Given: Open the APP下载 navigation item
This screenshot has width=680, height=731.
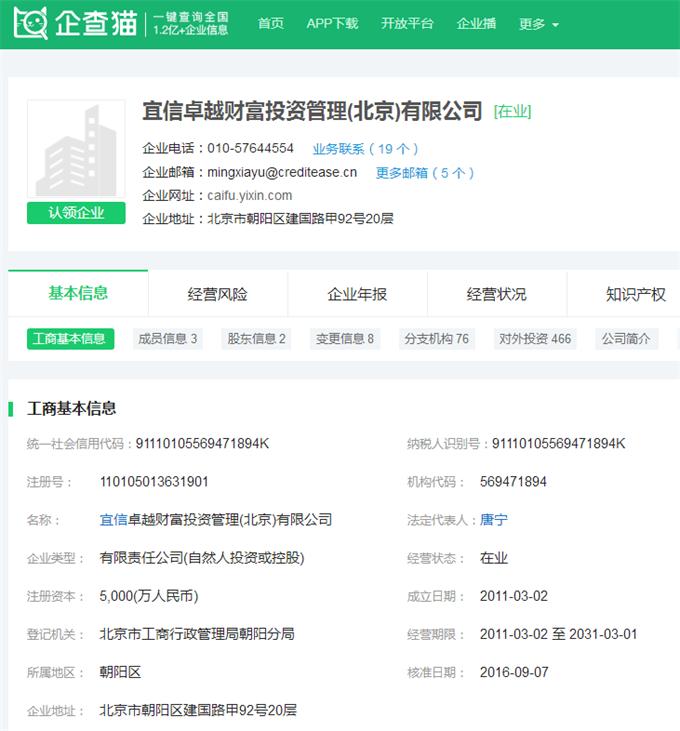Looking at the screenshot, I should pos(332,23).
